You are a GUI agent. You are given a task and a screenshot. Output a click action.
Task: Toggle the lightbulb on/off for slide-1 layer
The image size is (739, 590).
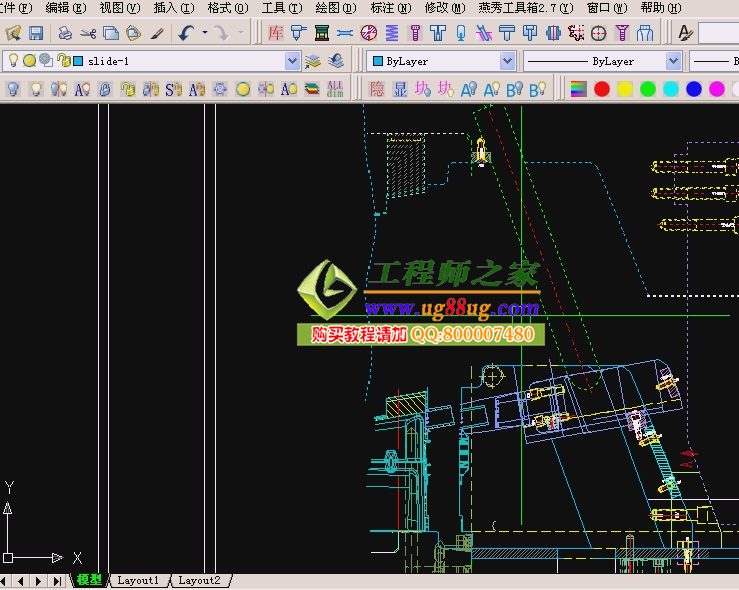14,61
